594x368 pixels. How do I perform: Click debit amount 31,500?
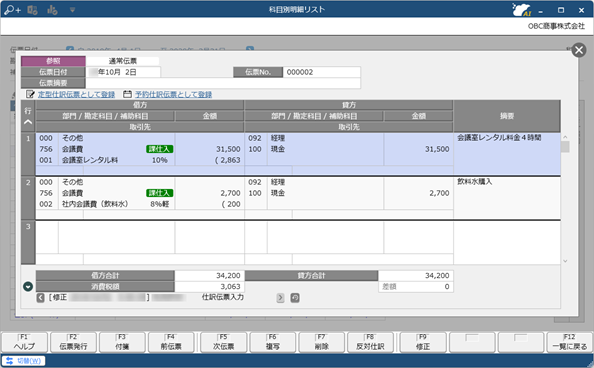click(x=228, y=149)
